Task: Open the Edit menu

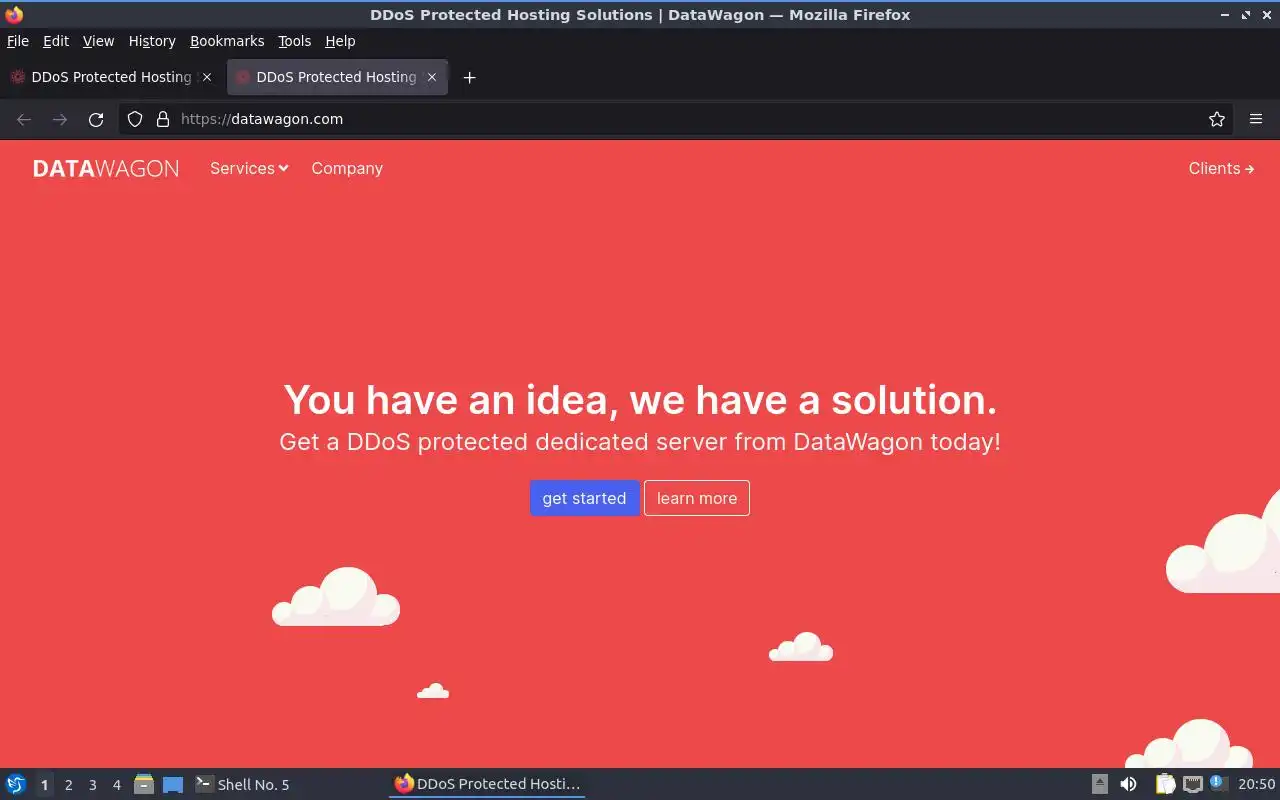Action: tap(56, 41)
